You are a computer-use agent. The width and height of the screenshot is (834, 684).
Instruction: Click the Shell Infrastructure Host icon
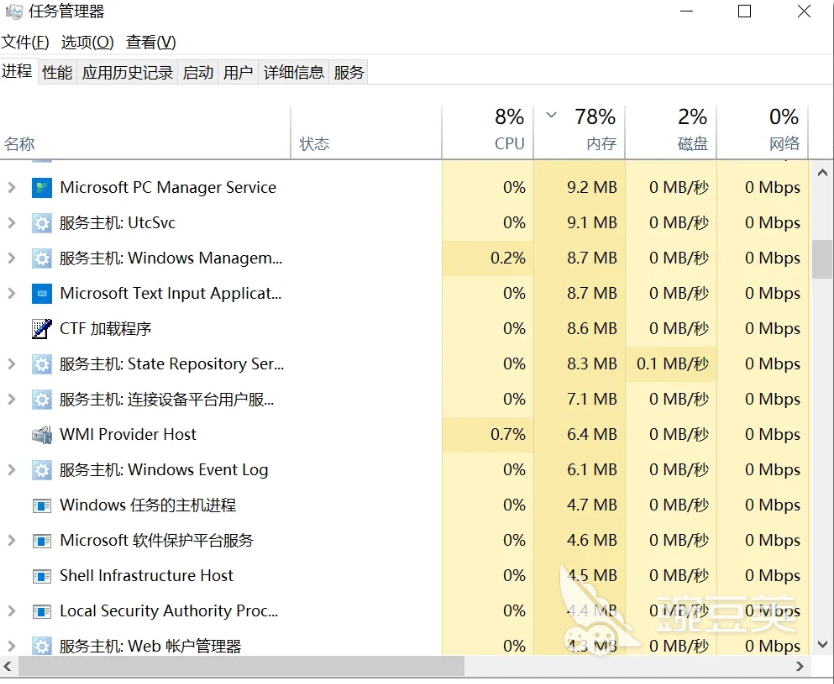(41, 576)
